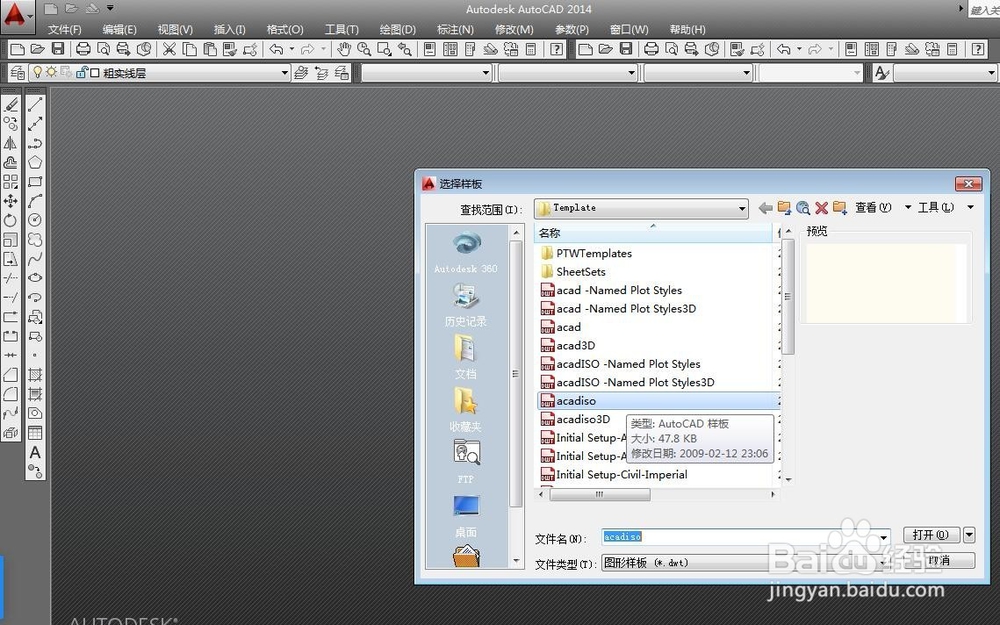Viewport: 1000px width, 625px height.
Task: Click the red Delete icon in dialog
Action: [x=821, y=208]
